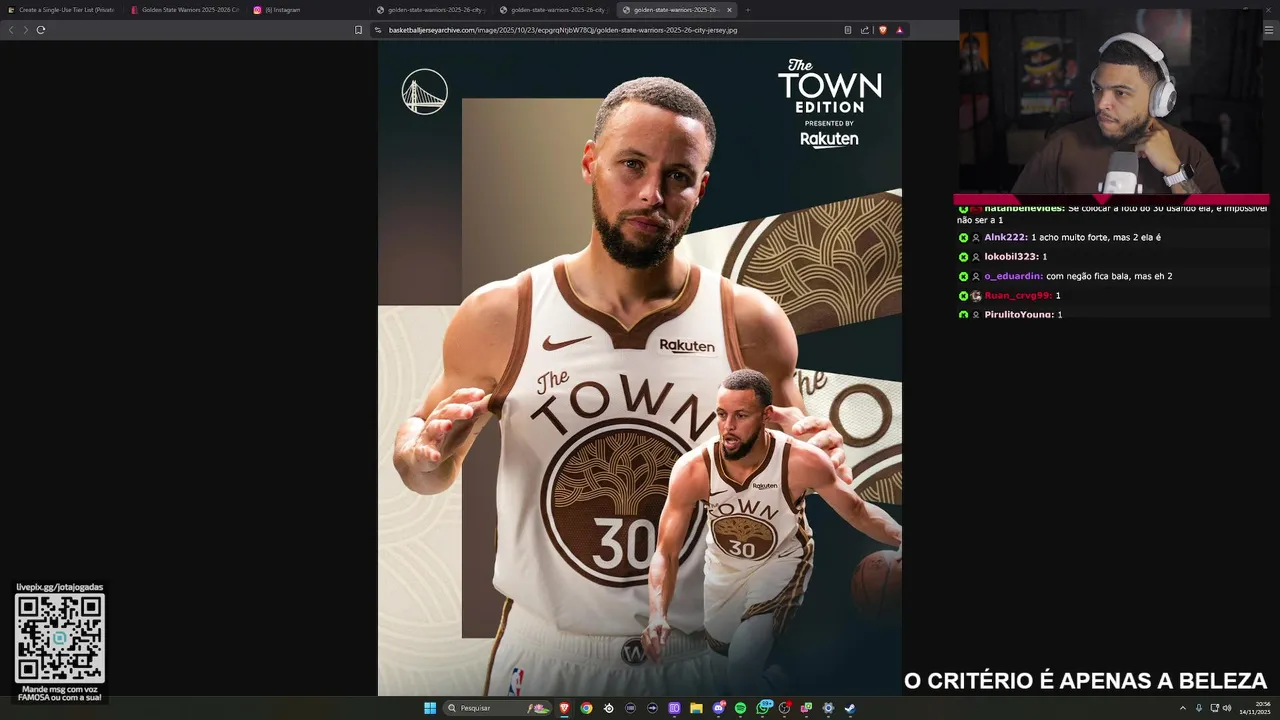Image resolution: width=1280 pixels, height=720 pixels.
Task: Click the microphone icon in system tray
Action: coord(1199,708)
